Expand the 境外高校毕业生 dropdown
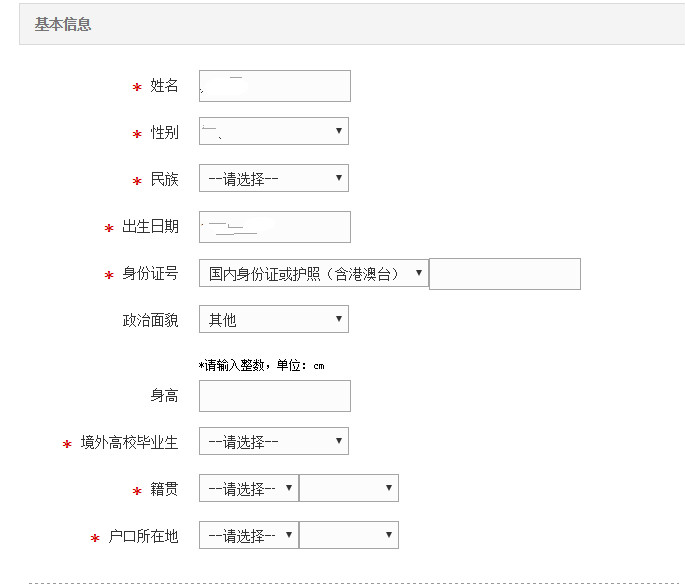This screenshot has height=584, width=685. [274, 441]
